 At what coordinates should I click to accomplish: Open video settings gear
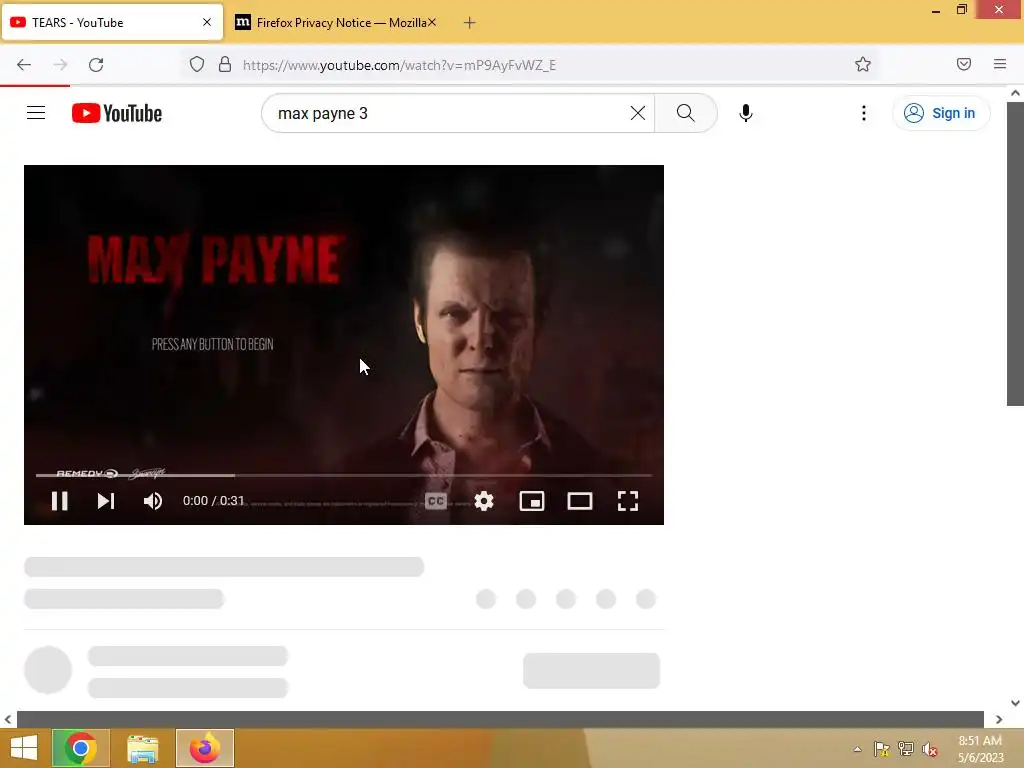point(484,501)
